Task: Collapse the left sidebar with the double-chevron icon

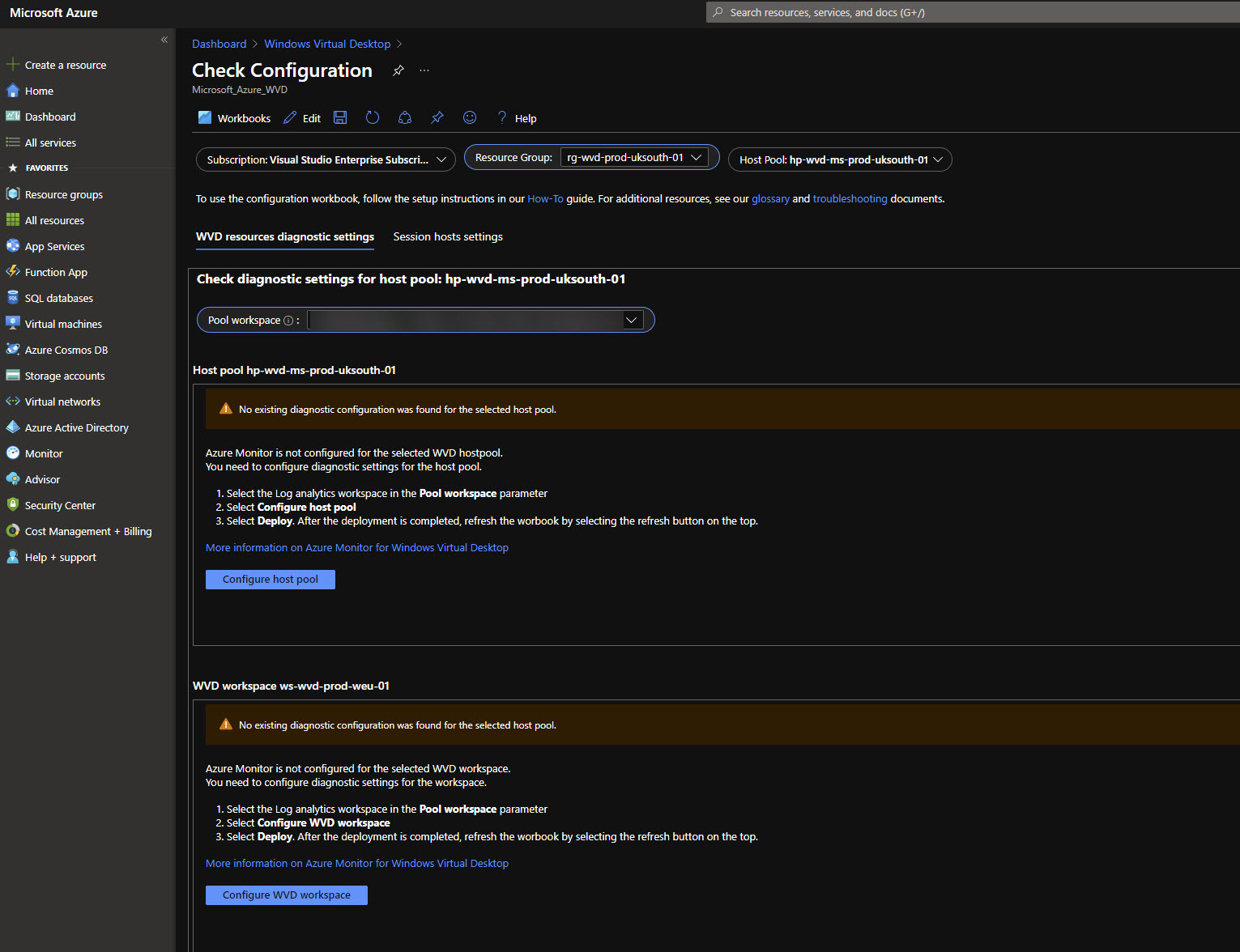Action: pyautogui.click(x=164, y=40)
